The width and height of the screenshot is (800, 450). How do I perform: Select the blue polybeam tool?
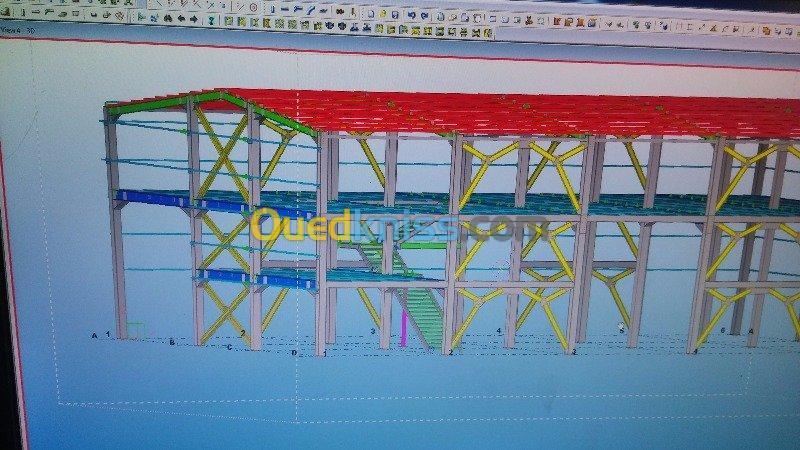(297, 9)
